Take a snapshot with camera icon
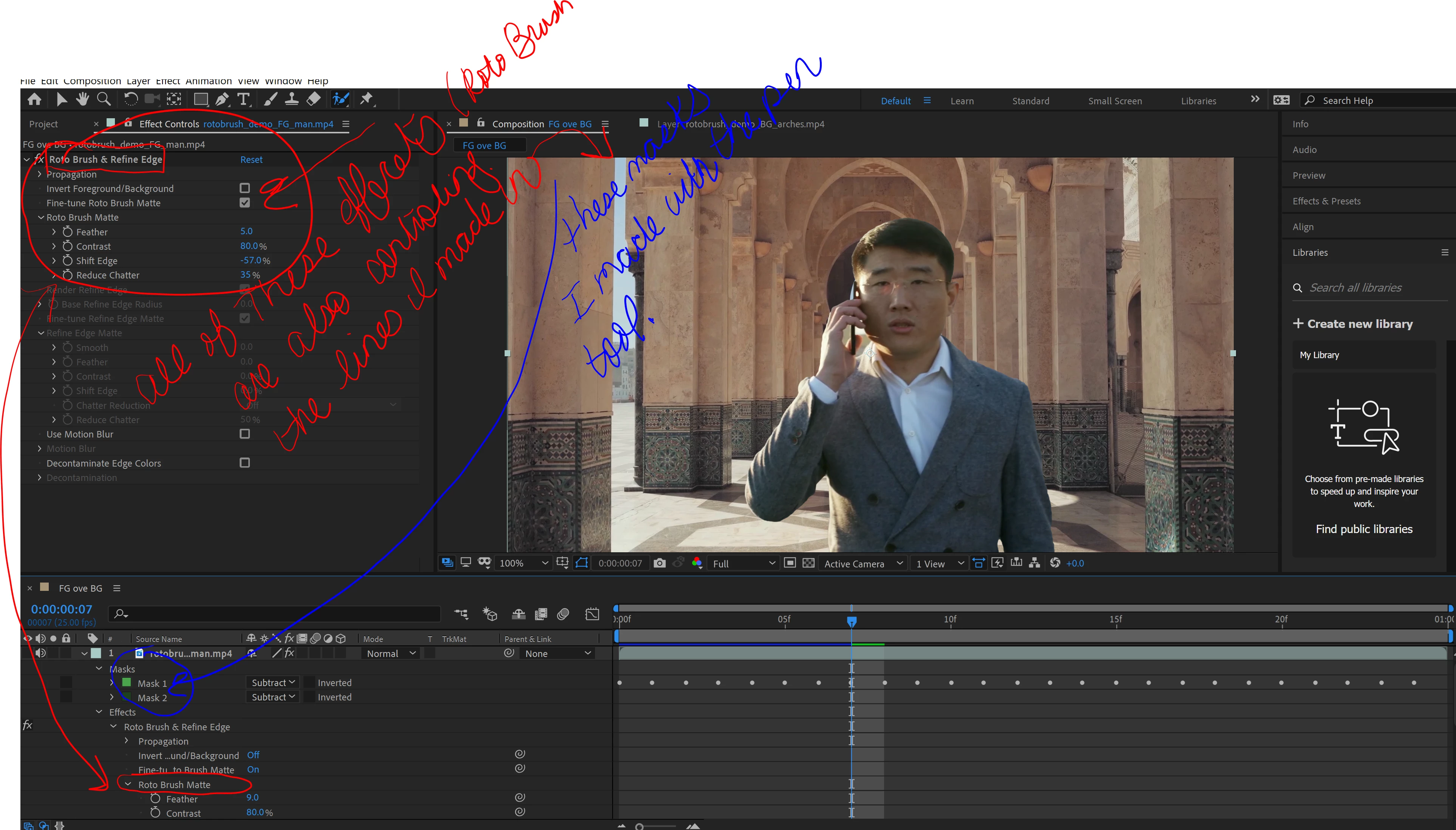 coord(659,563)
